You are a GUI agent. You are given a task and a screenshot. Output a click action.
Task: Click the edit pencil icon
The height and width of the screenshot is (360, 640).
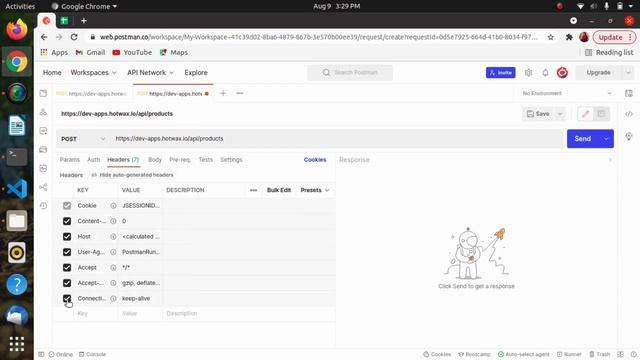point(585,114)
